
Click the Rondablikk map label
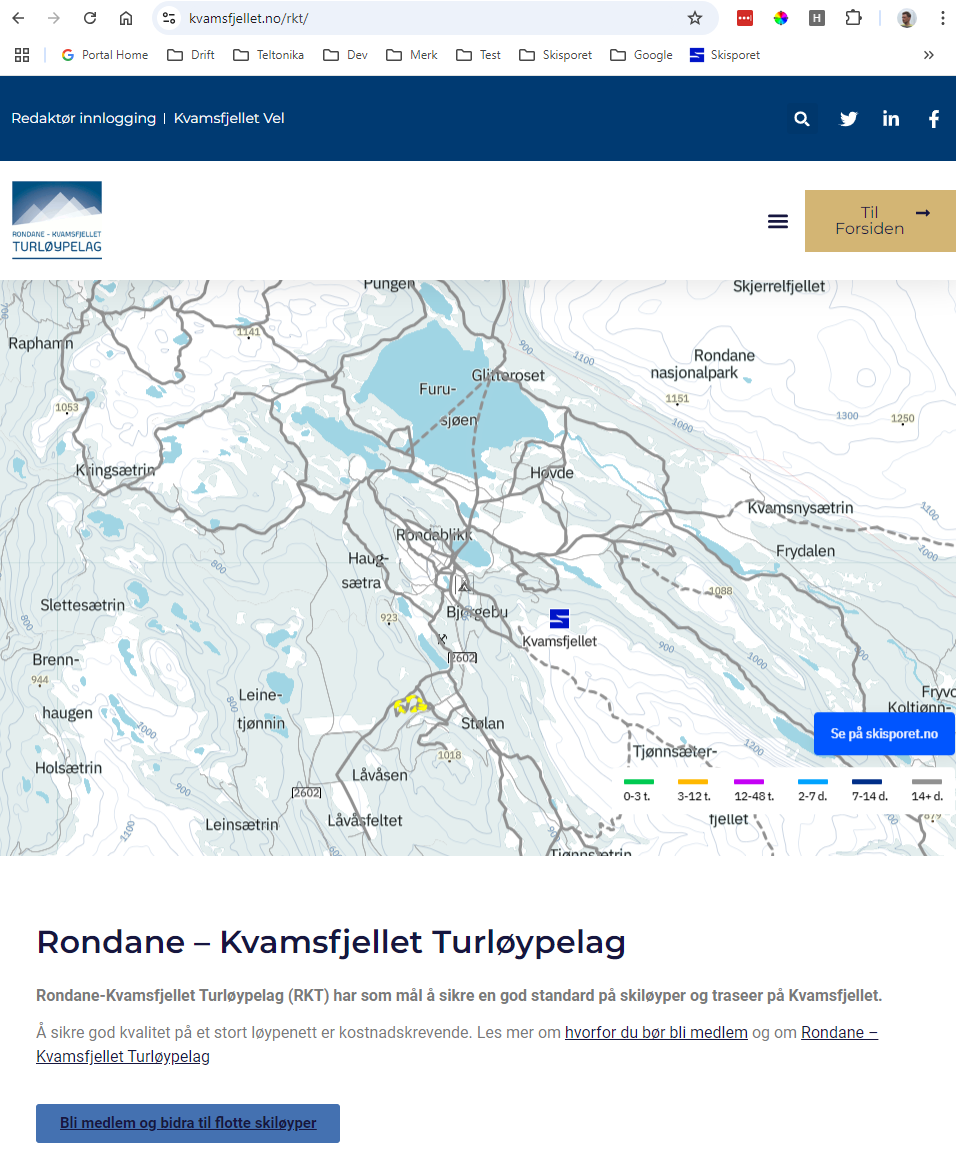[x=434, y=535]
